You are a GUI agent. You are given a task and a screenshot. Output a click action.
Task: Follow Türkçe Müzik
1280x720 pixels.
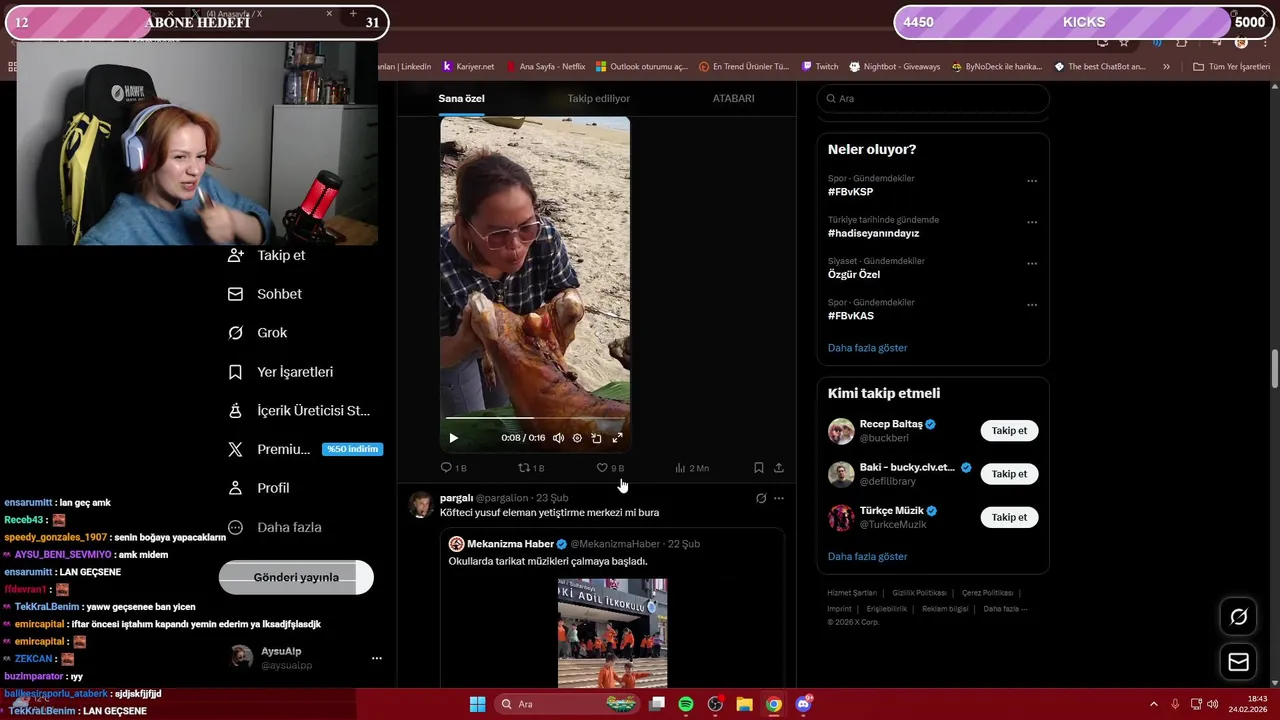pos(1009,517)
